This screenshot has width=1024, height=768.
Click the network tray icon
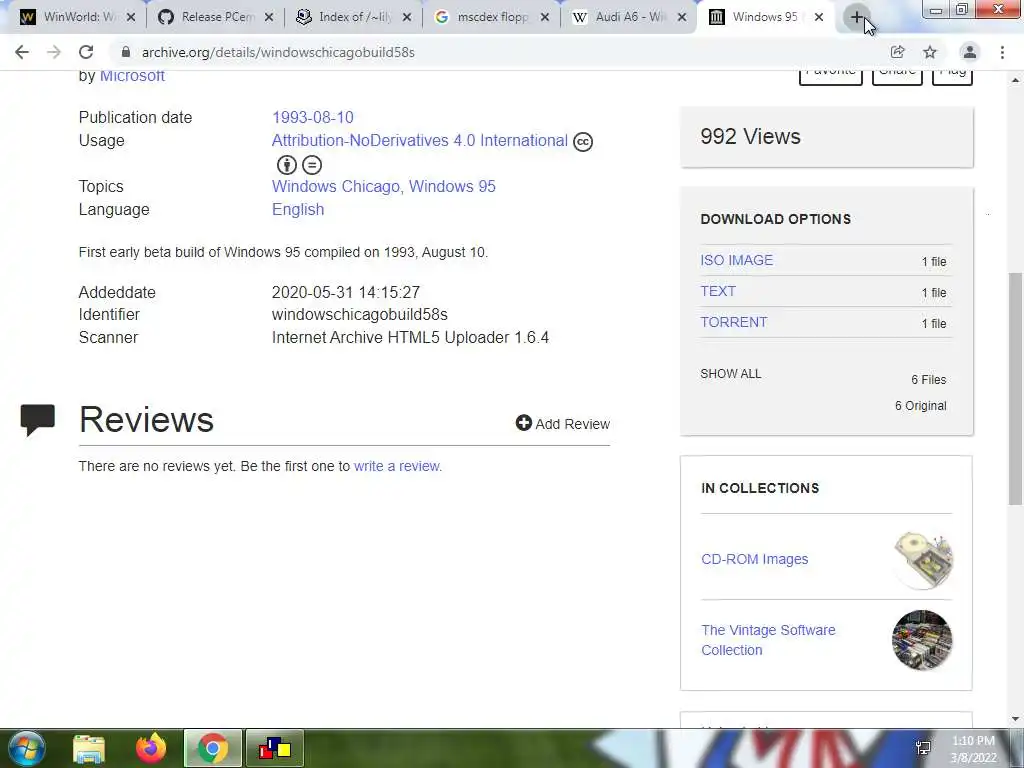coord(923,748)
